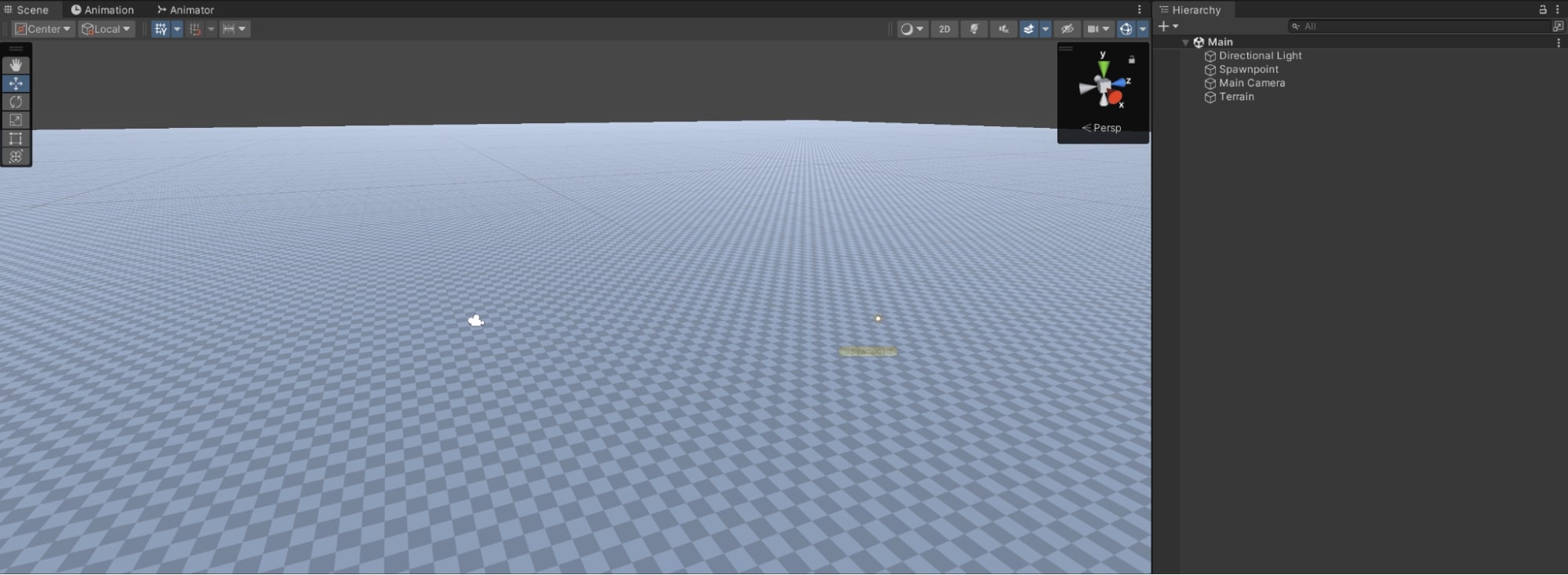Switch projection via Persp label
This screenshot has width=1568, height=575.
pos(1102,128)
